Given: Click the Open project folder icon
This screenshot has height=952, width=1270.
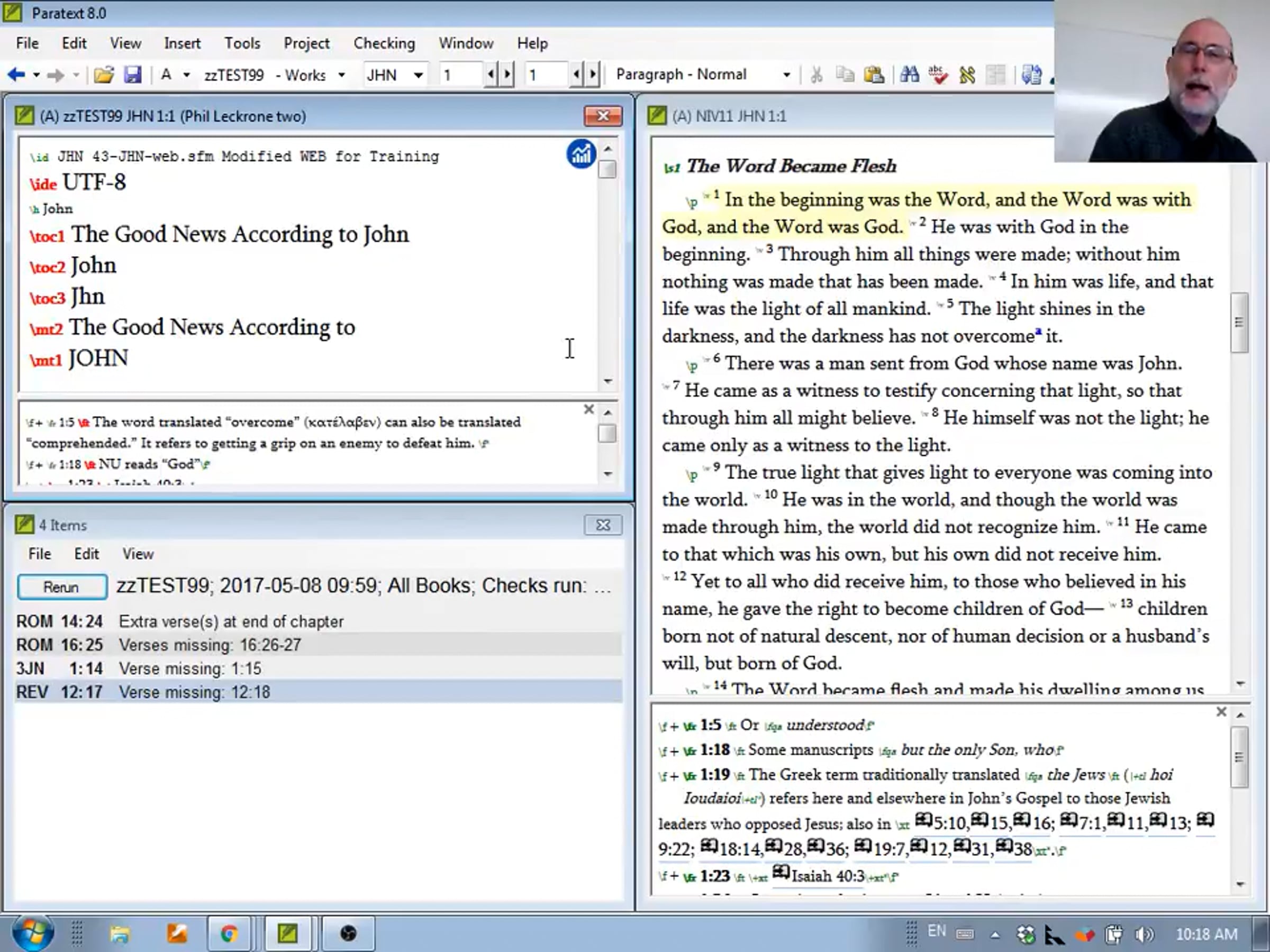Looking at the screenshot, I should click(x=104, y=75).
